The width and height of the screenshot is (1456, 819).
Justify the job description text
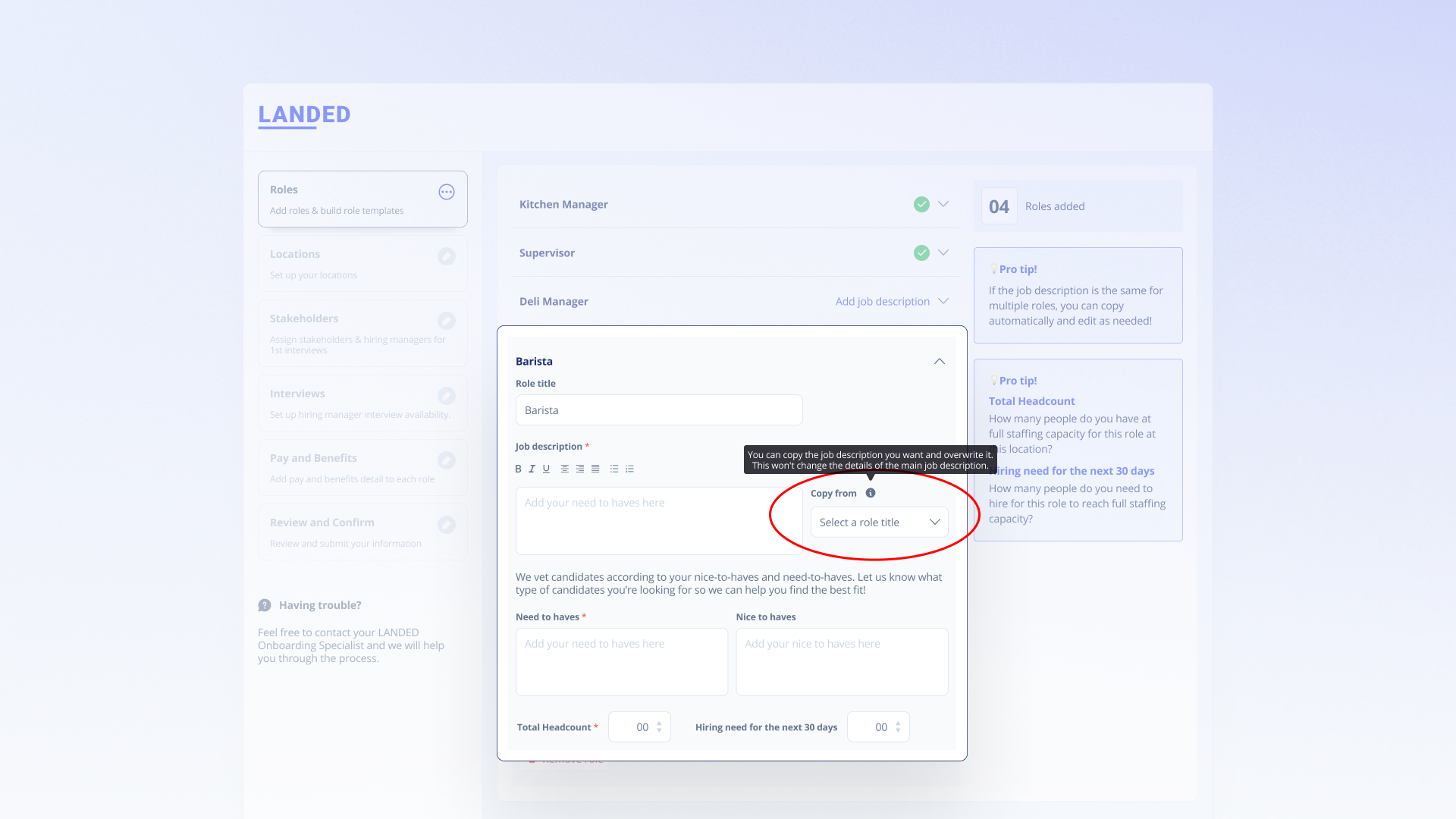click(595, 469)
